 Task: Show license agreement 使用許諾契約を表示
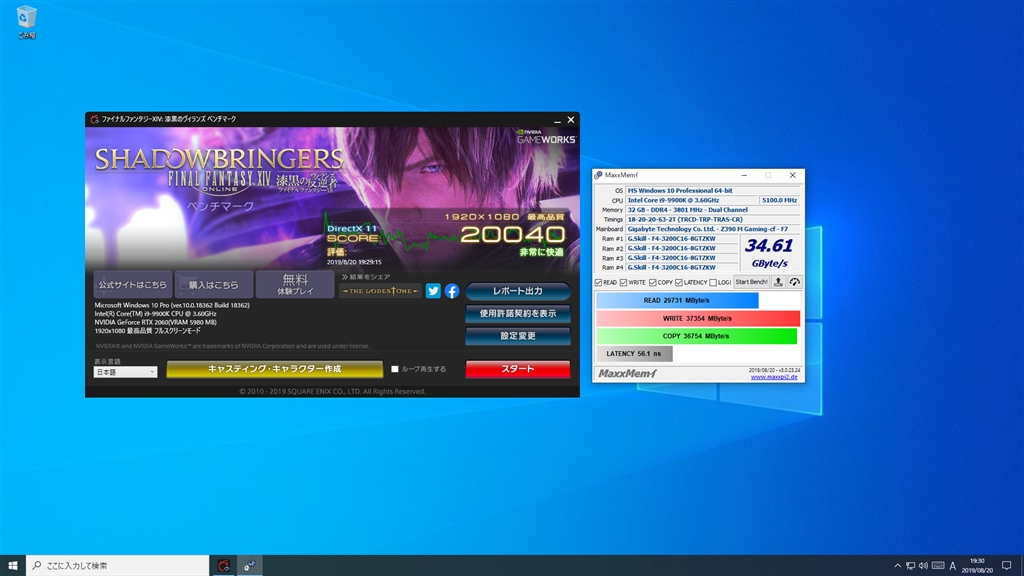pos(518,313)
